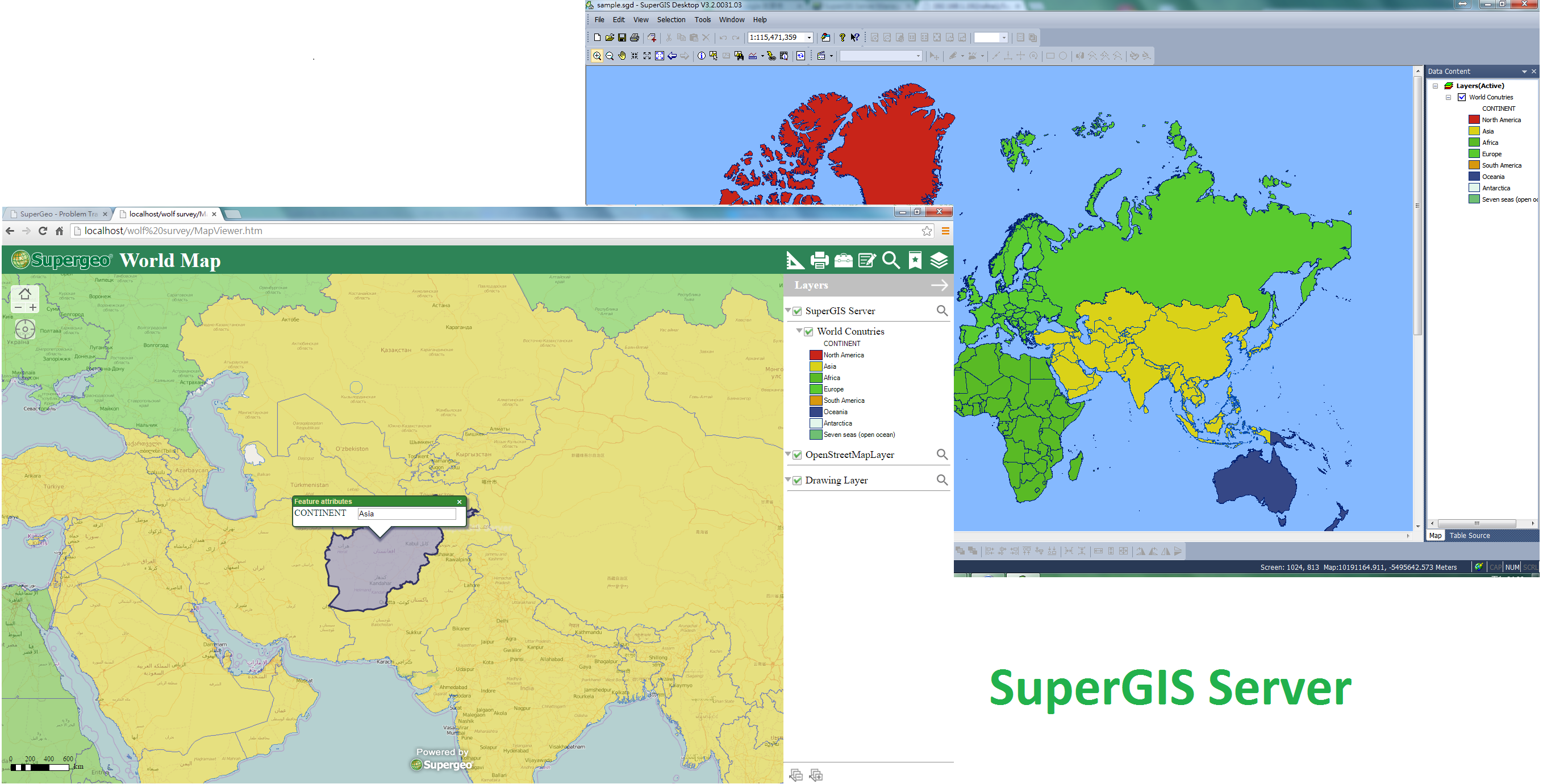The width and height of the screenshot is (1543, 784).
Task: Toggle World Conutries checkbox in Data Content panel
Action: tap(1462, 97)
